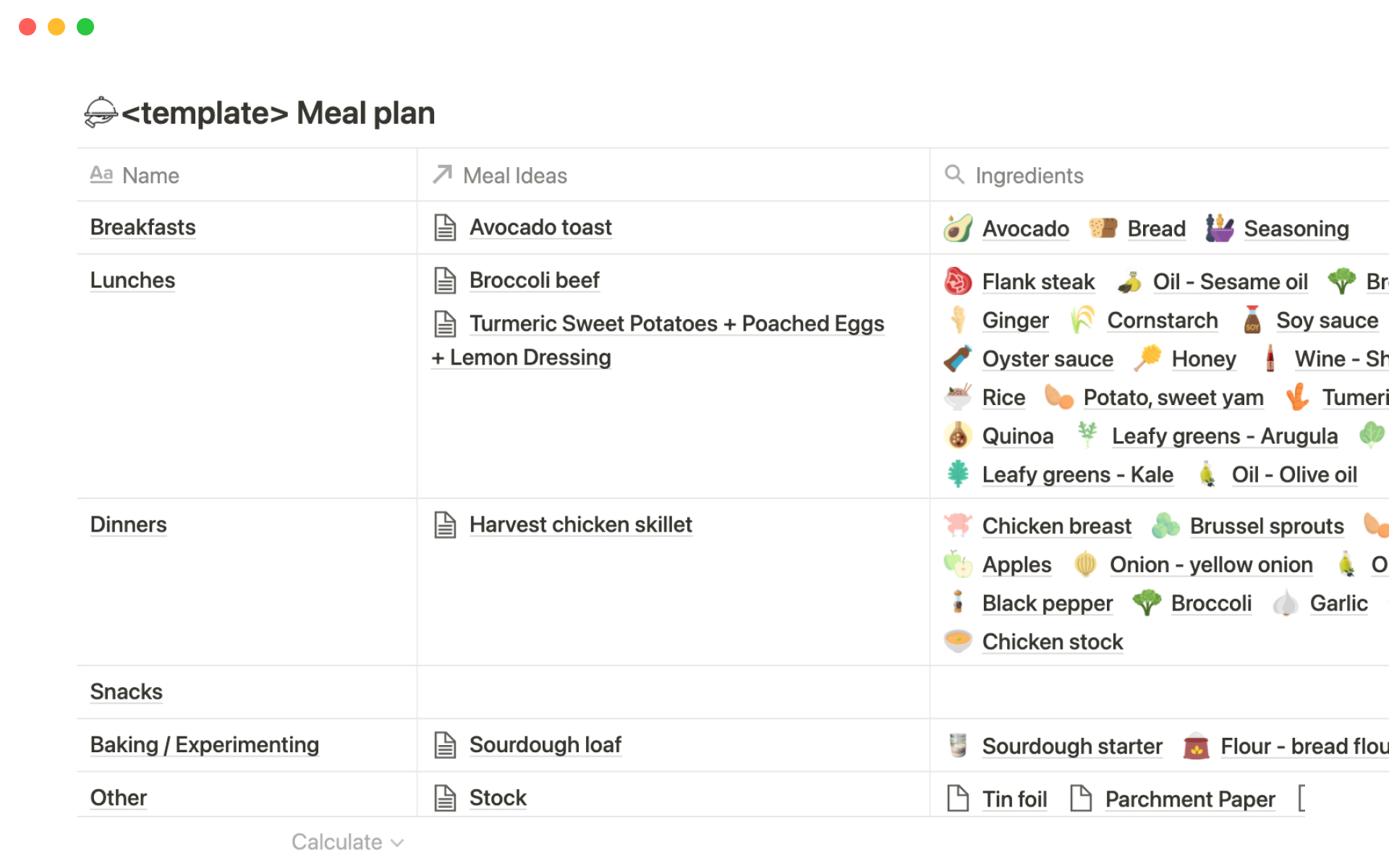Click the sourdough starter jar icon

coord(958,746)
